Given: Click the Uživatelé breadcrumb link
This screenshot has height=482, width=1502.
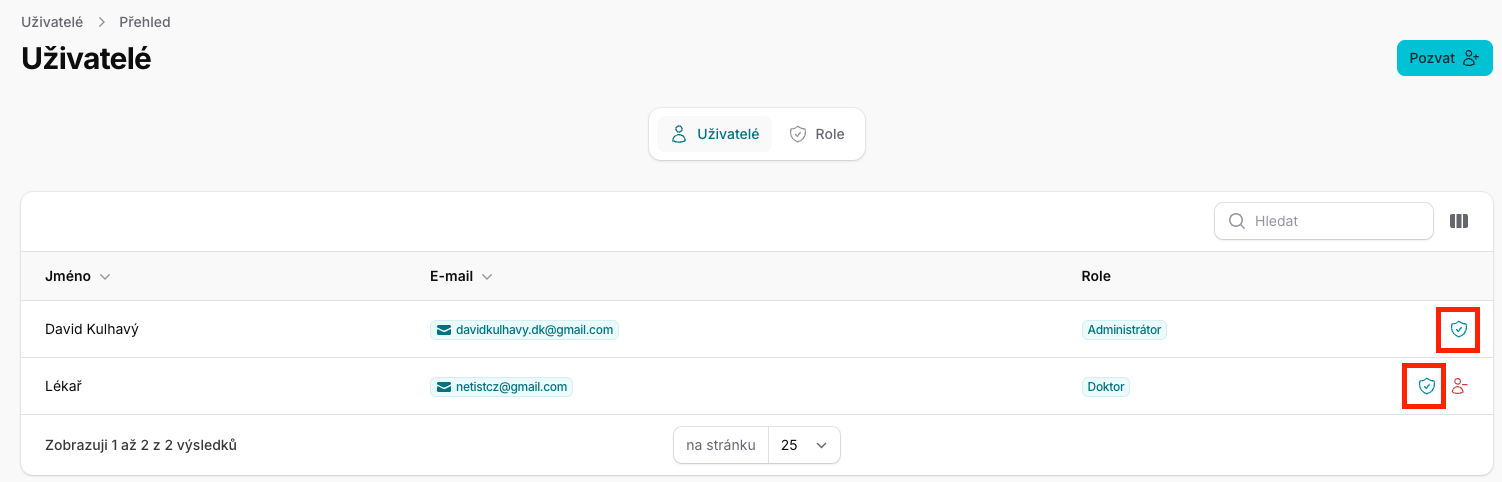Looking at the screenshot, I should coord(52,21).
